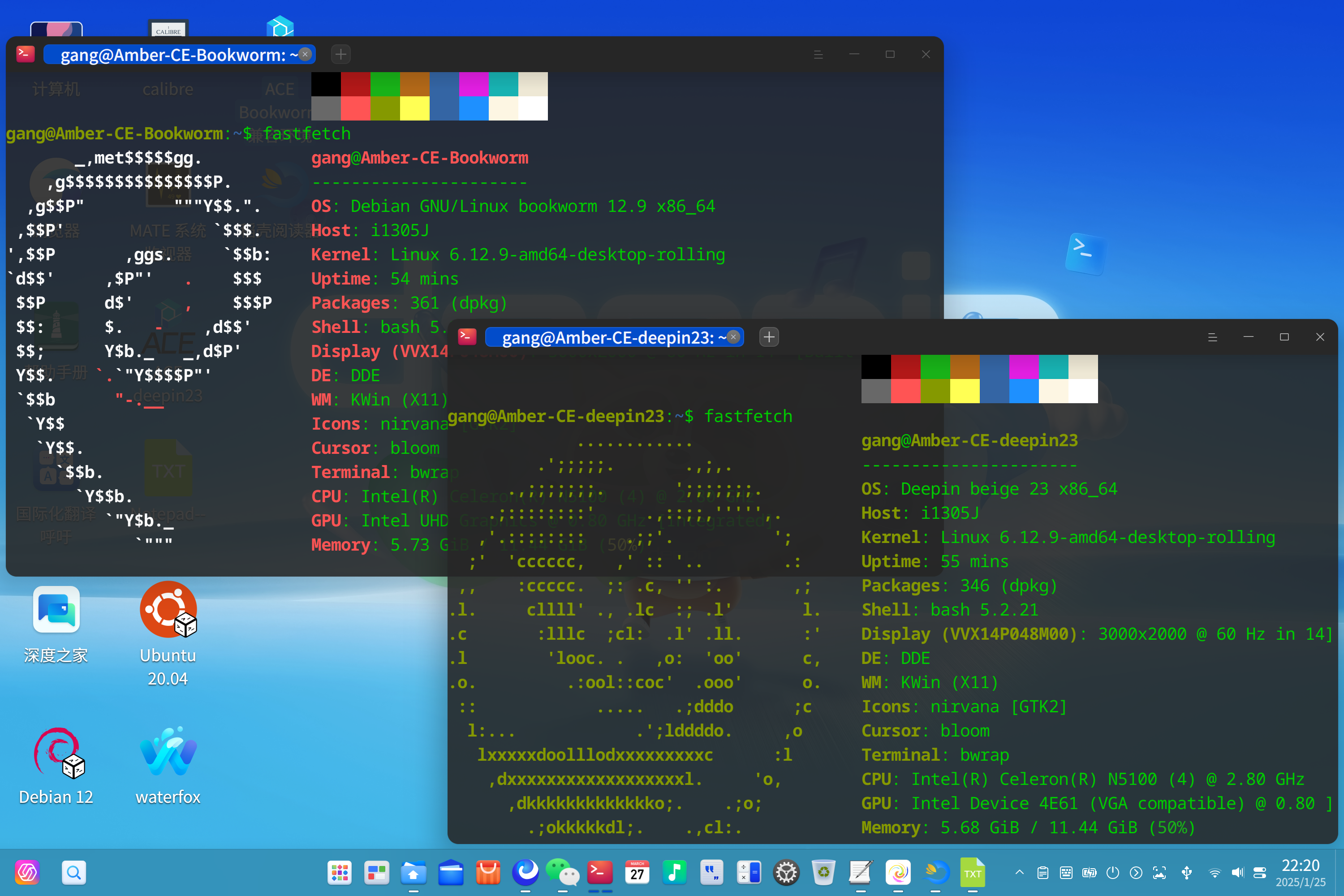
Task: Open the orange app store bag icon
Action: point(488,873)
